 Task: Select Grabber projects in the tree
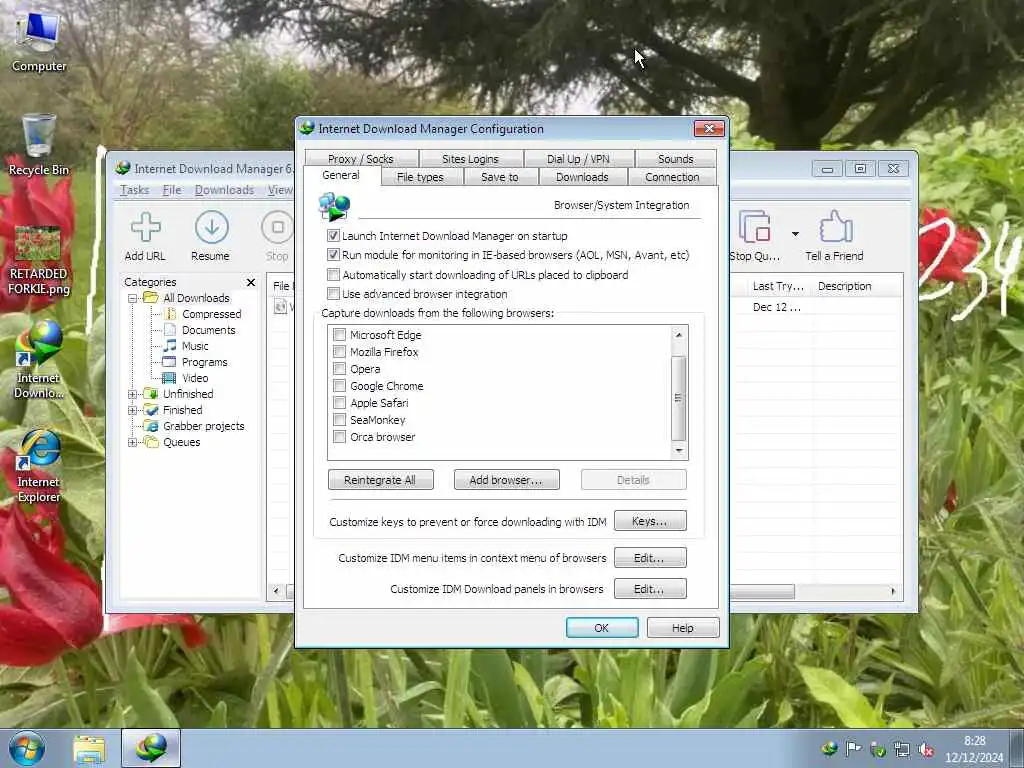(203, 426)
